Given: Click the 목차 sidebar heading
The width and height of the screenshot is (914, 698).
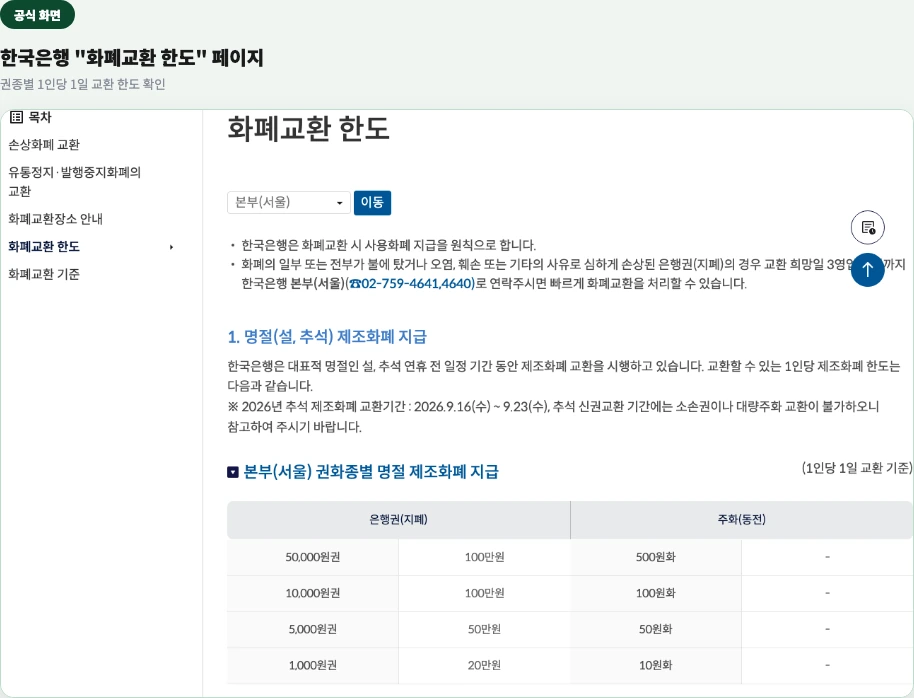Looking at the screenshot, I should click(40, 117).
